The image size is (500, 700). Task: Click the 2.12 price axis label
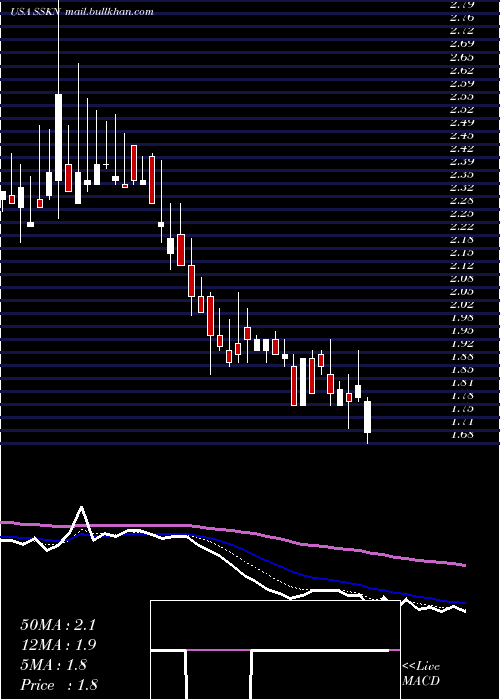(461, 265)
